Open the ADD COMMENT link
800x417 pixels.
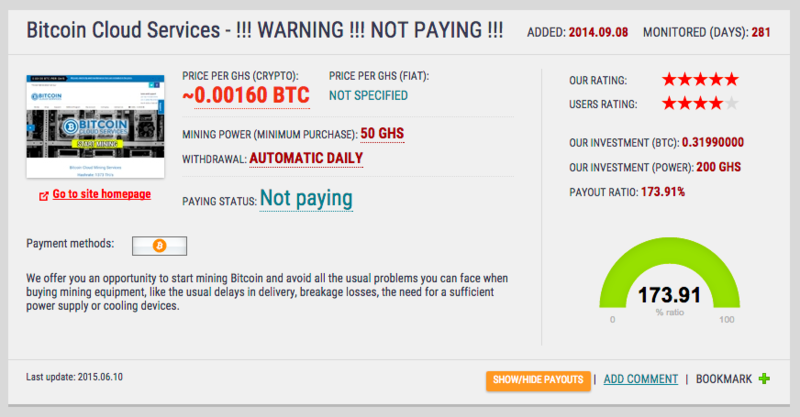coord(641,379)
